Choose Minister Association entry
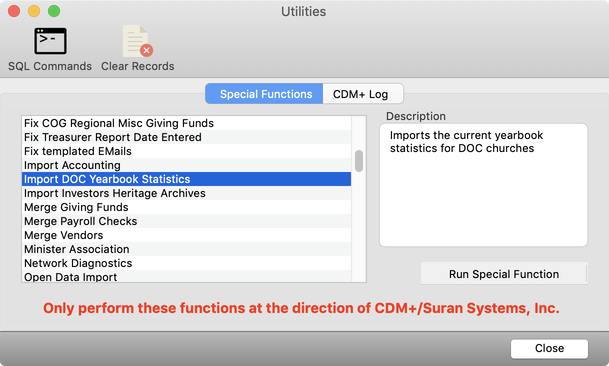 (186, 249)
